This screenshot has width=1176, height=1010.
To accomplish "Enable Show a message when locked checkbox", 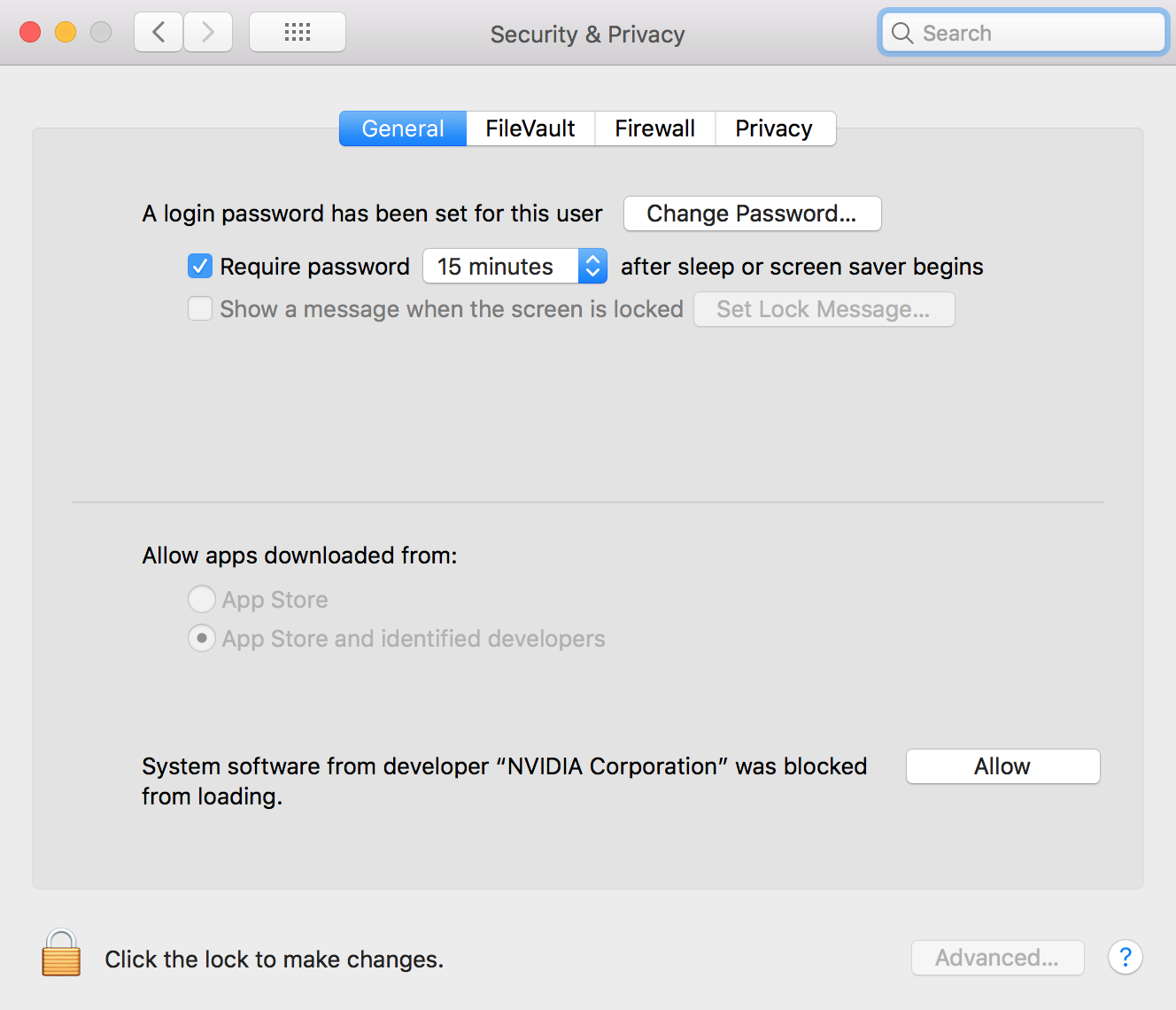I will tap(200, 308).
